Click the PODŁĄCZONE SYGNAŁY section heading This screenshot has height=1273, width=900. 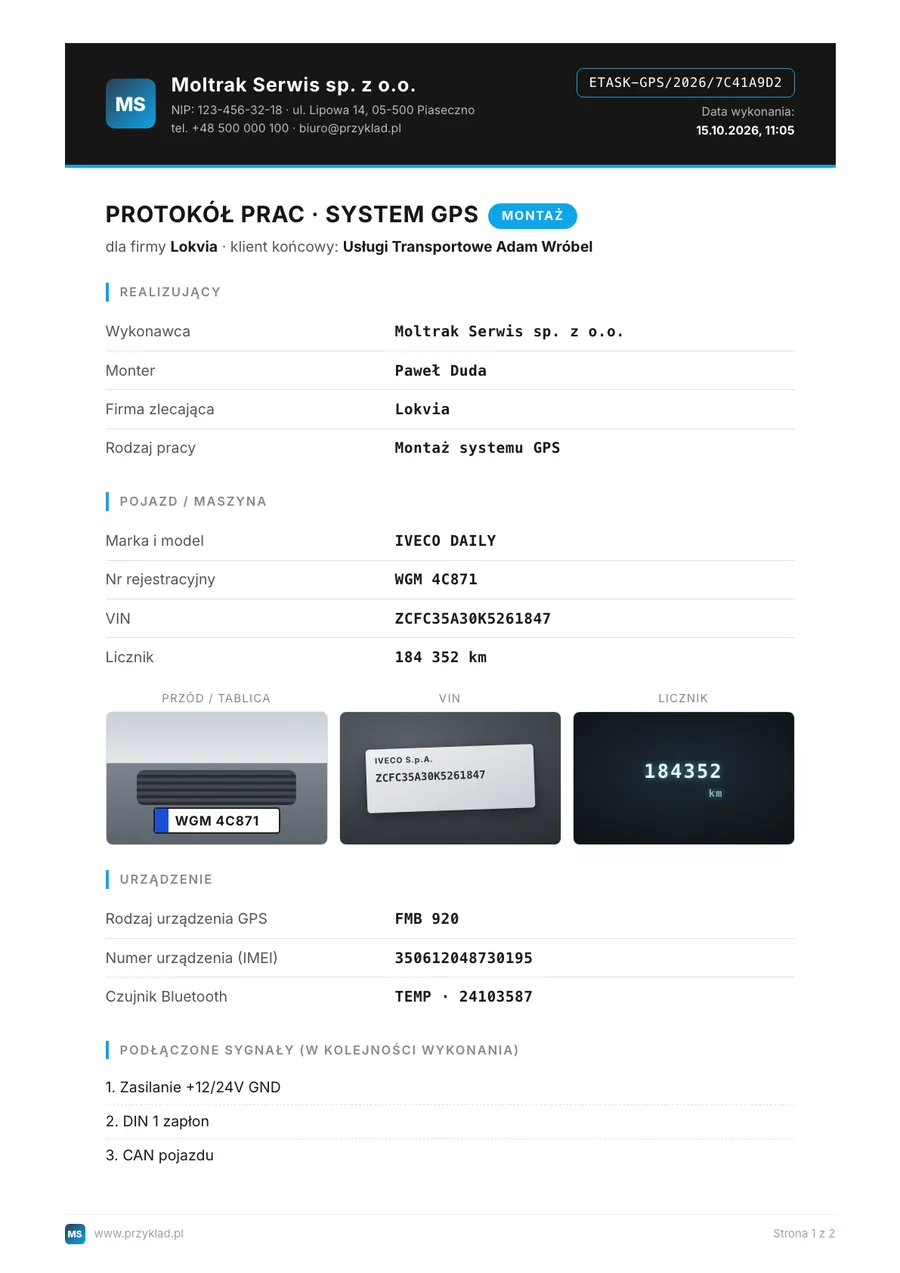(319, 1050)
